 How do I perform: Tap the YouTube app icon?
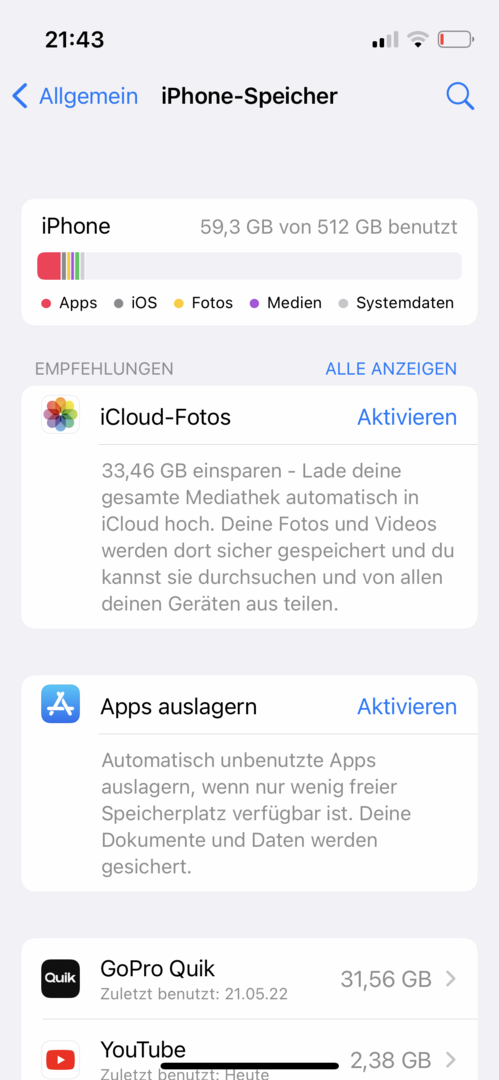pos(61,1059)
